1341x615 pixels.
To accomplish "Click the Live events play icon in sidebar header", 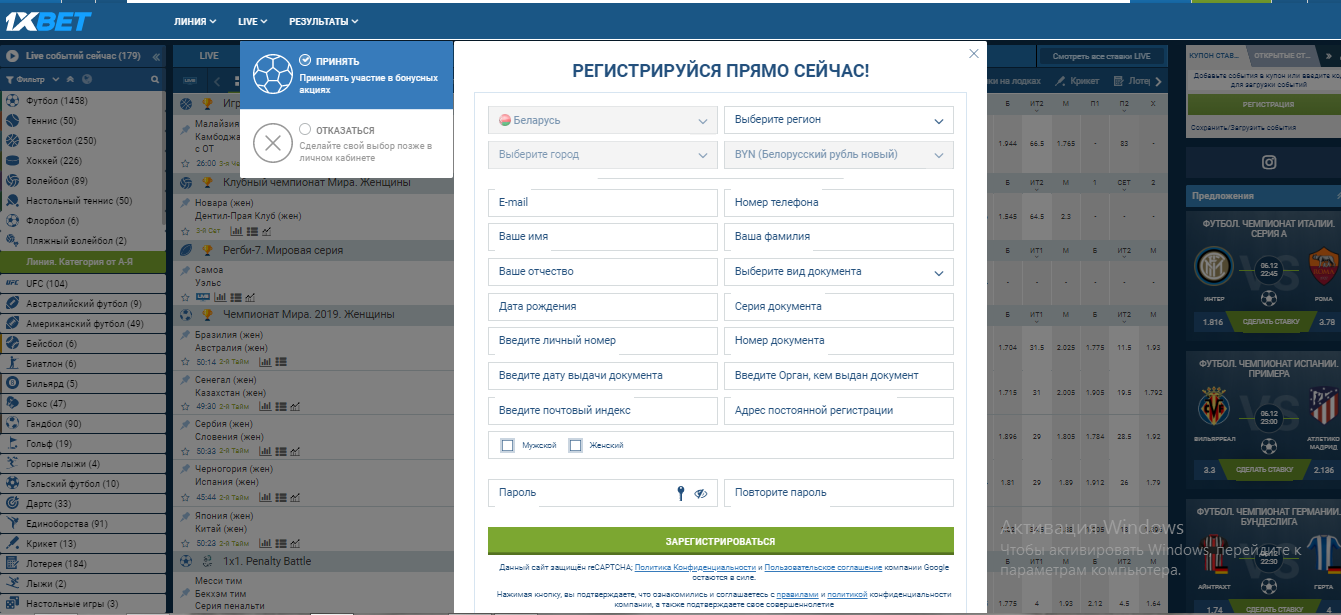I will tap(12, 56).
